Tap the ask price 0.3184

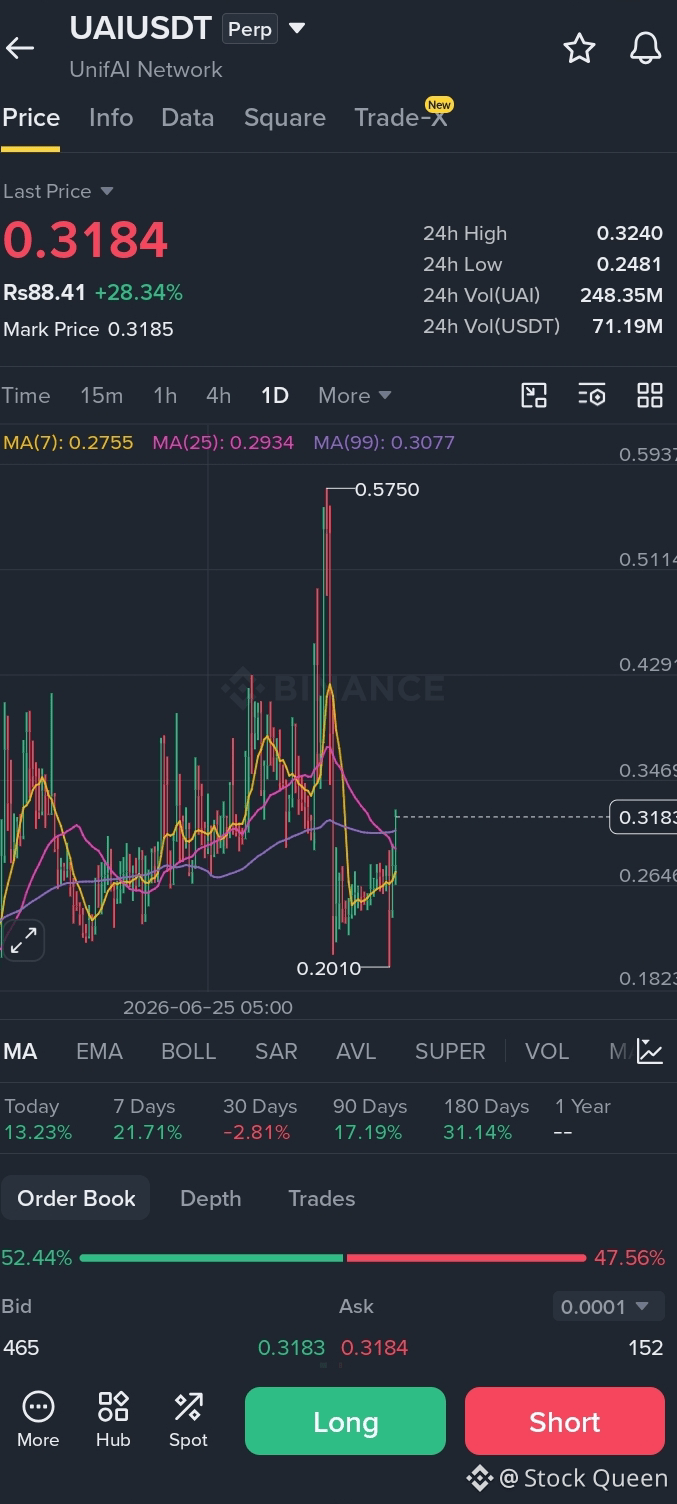(375, 1347)
